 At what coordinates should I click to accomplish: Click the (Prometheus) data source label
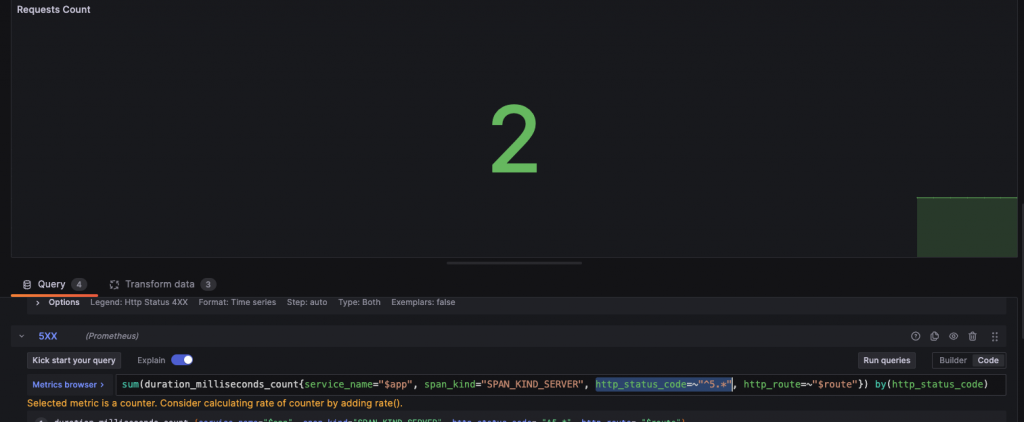tap(112, 336)
